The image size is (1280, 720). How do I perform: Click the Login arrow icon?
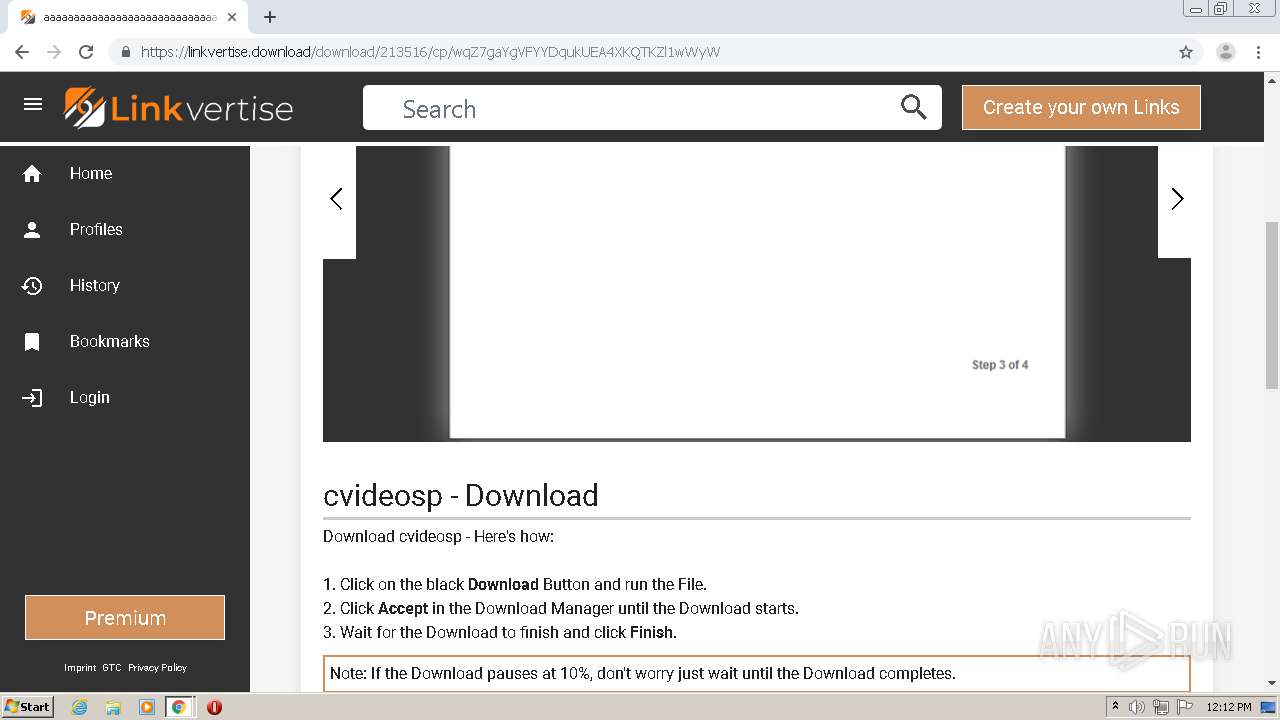32,398
